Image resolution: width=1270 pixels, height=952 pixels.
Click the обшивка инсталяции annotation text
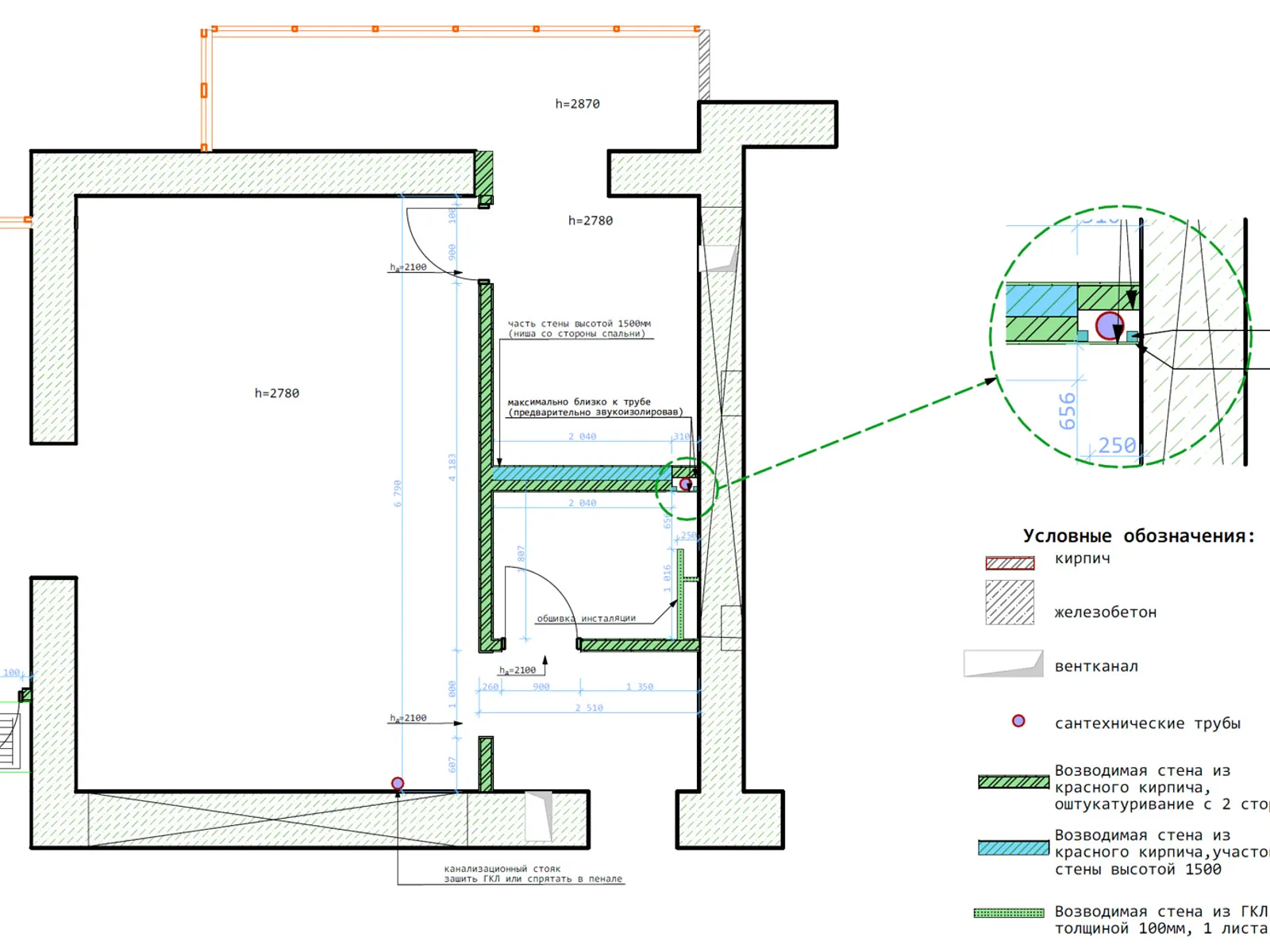coord(586,619)
